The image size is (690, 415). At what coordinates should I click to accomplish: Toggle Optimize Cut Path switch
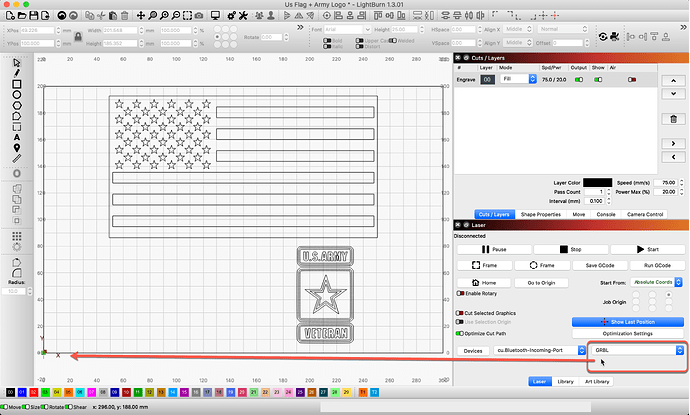pos(459,333)
